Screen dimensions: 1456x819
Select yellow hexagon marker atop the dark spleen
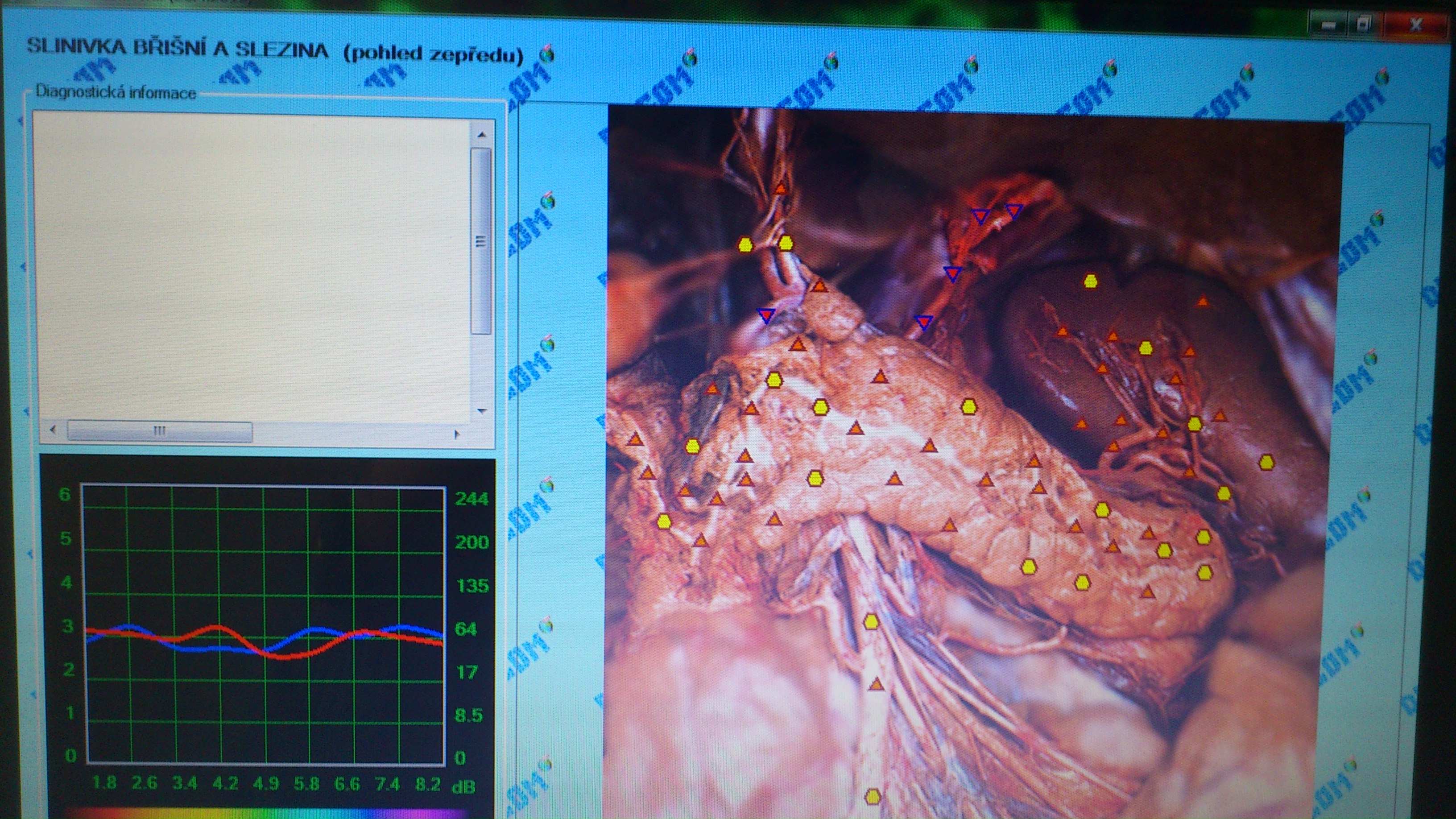click(1090, 281)
